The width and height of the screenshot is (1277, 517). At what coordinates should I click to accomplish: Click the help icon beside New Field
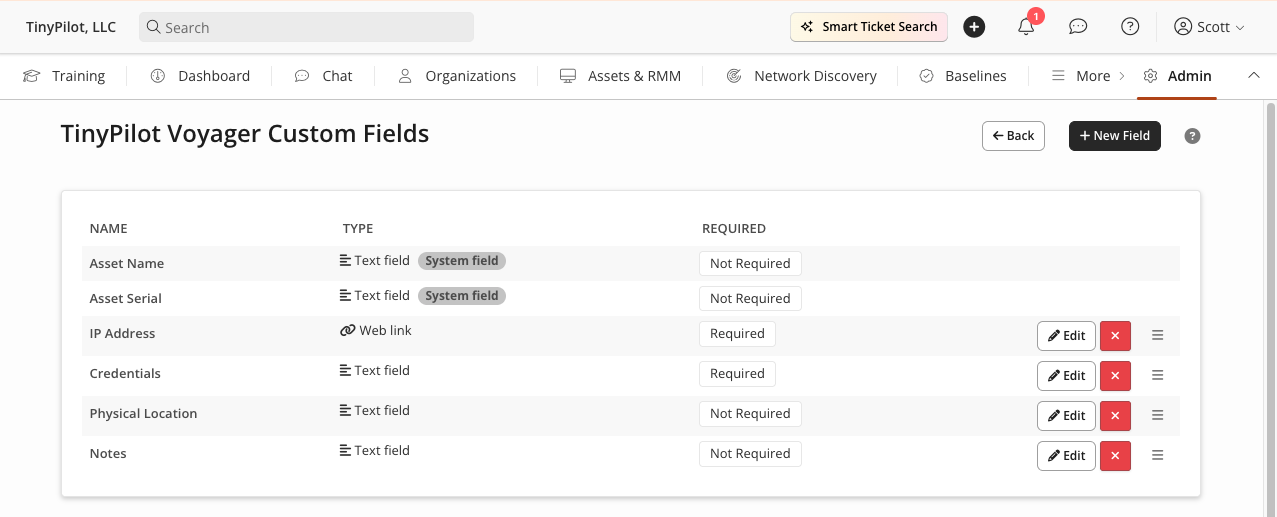(x=1192, y=136)
